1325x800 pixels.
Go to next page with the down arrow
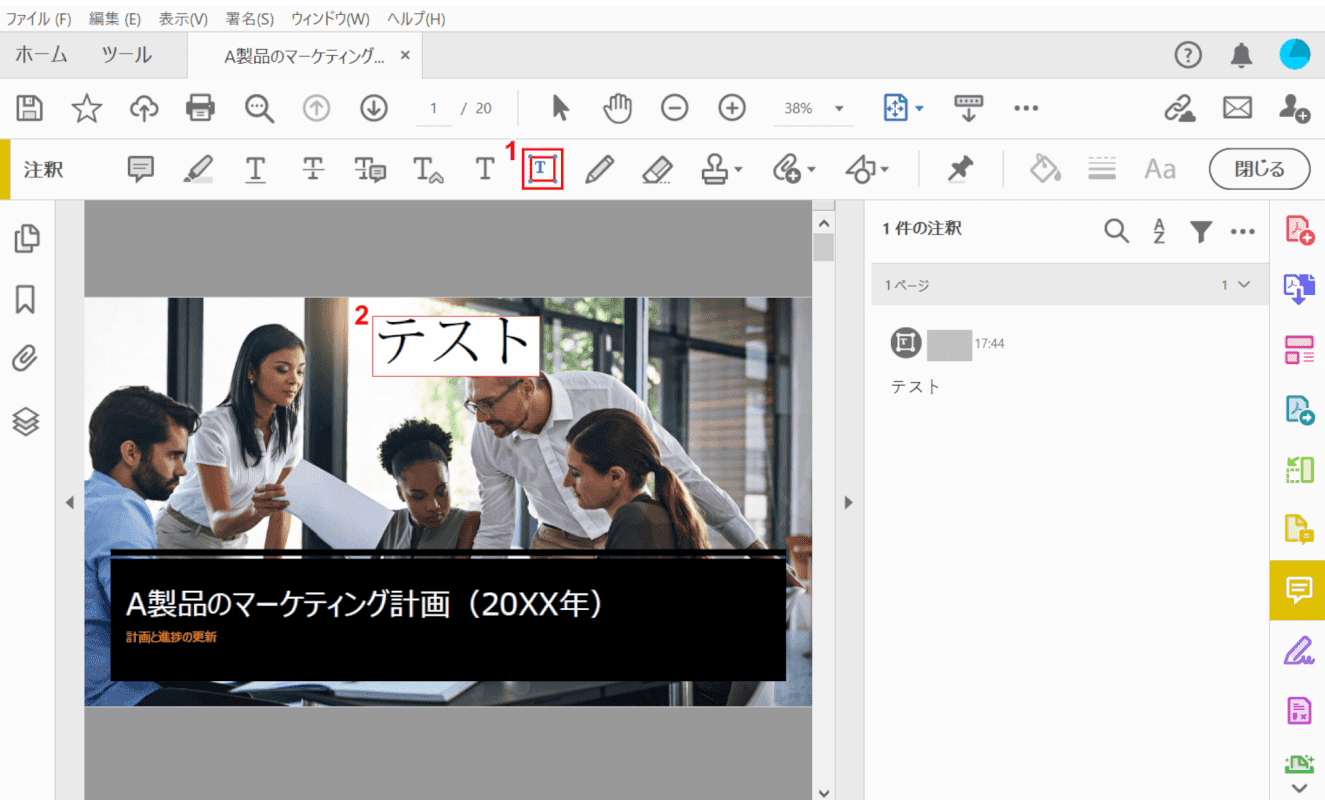374,108
